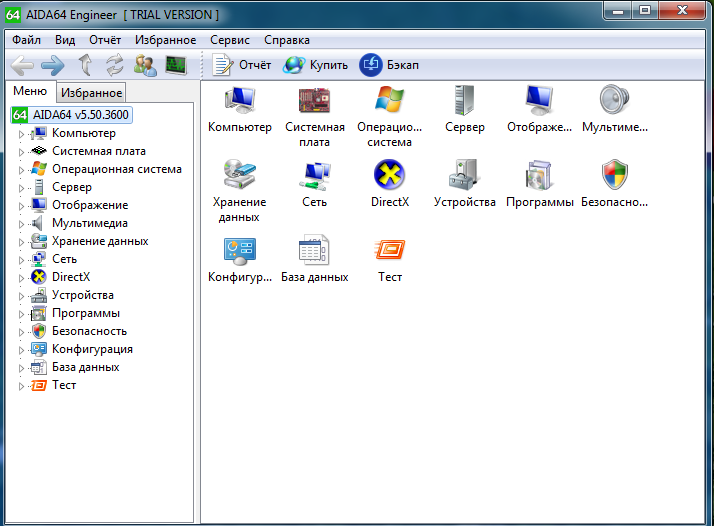
Task: Open the Файл menu
Action: tap(26, 40)
